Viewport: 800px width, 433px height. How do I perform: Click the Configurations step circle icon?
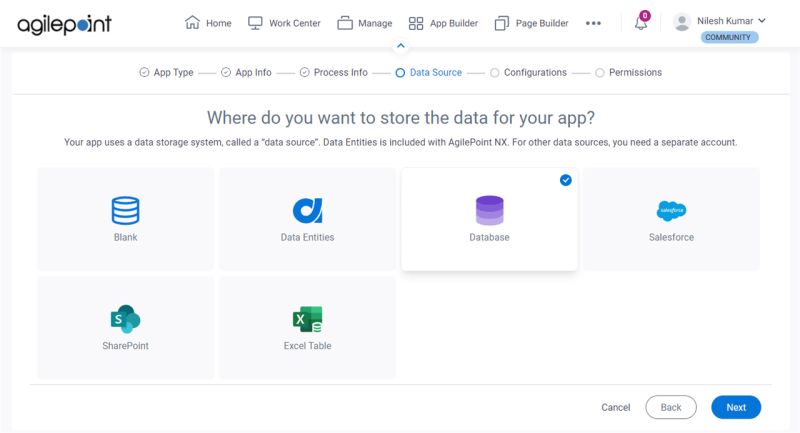coord(494,73)
